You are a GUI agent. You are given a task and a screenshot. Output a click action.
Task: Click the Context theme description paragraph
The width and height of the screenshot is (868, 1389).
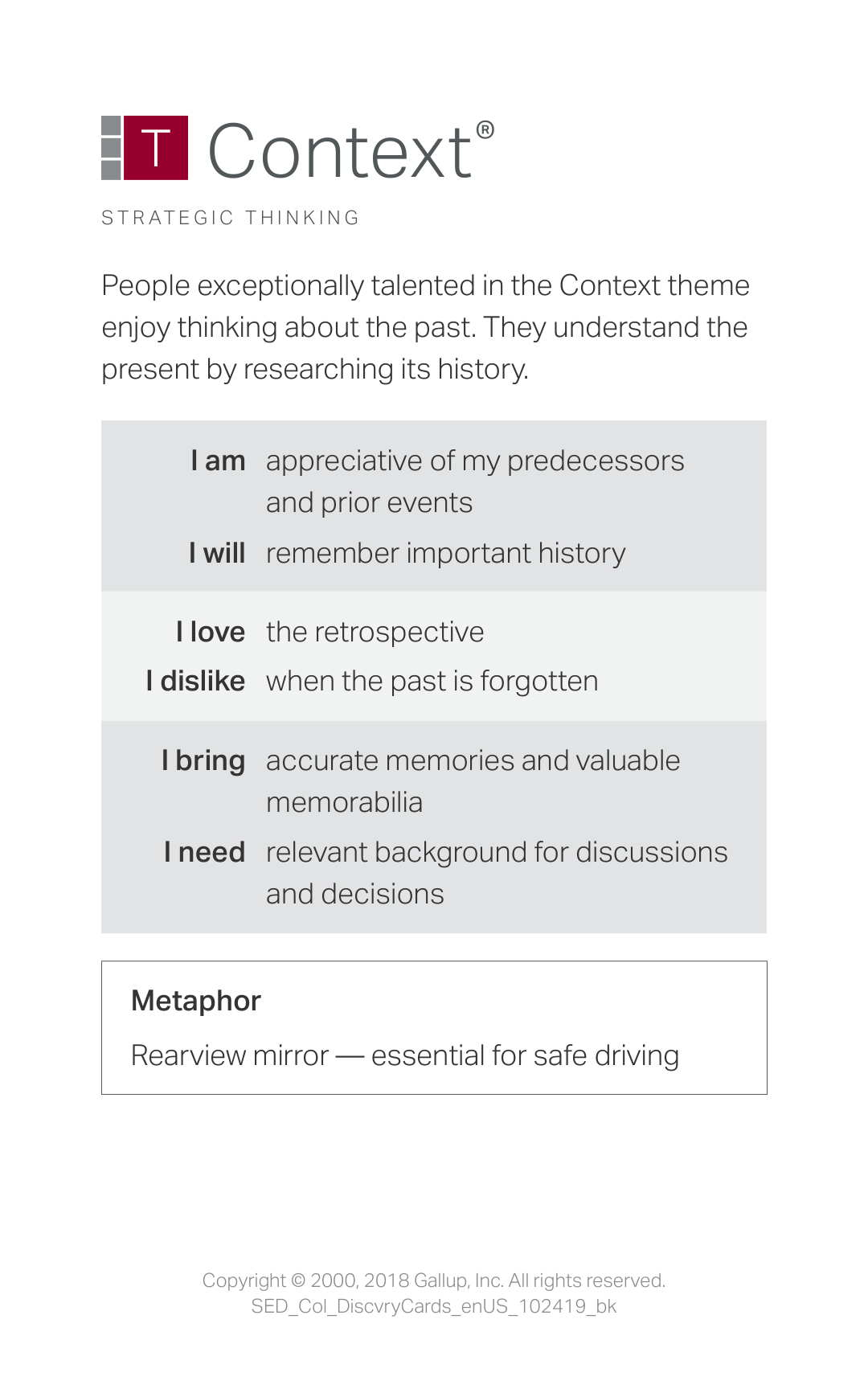pos(426,327)
